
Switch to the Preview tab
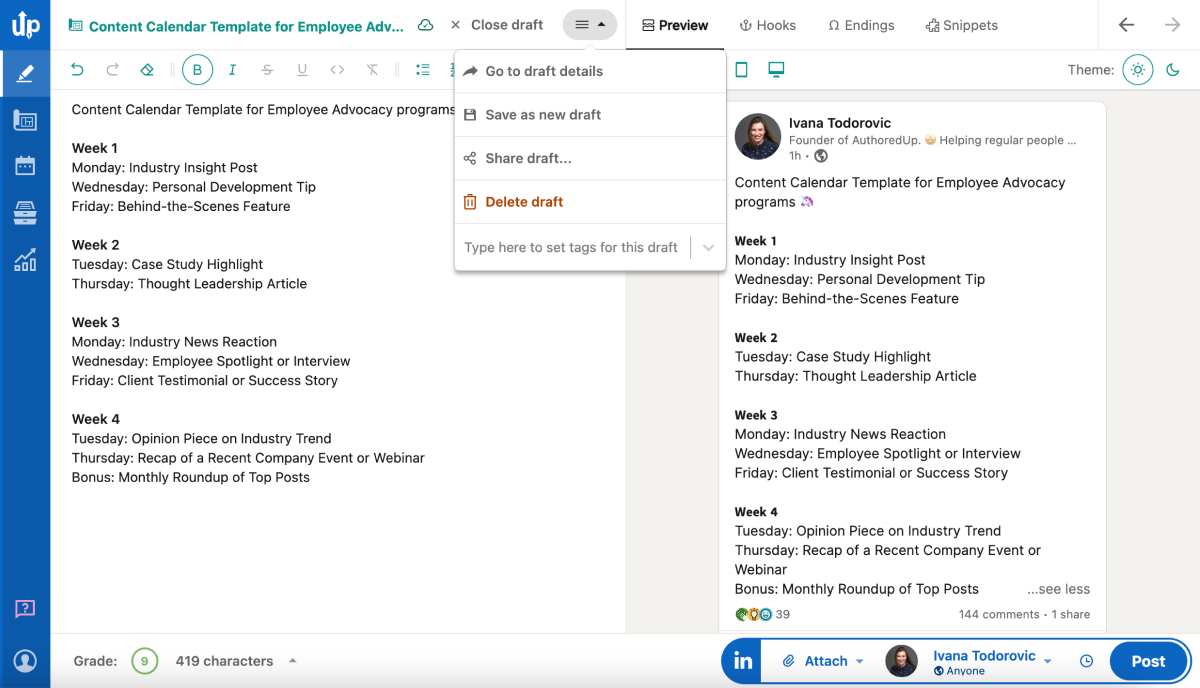pyautogui.click(x=674, y=25)
